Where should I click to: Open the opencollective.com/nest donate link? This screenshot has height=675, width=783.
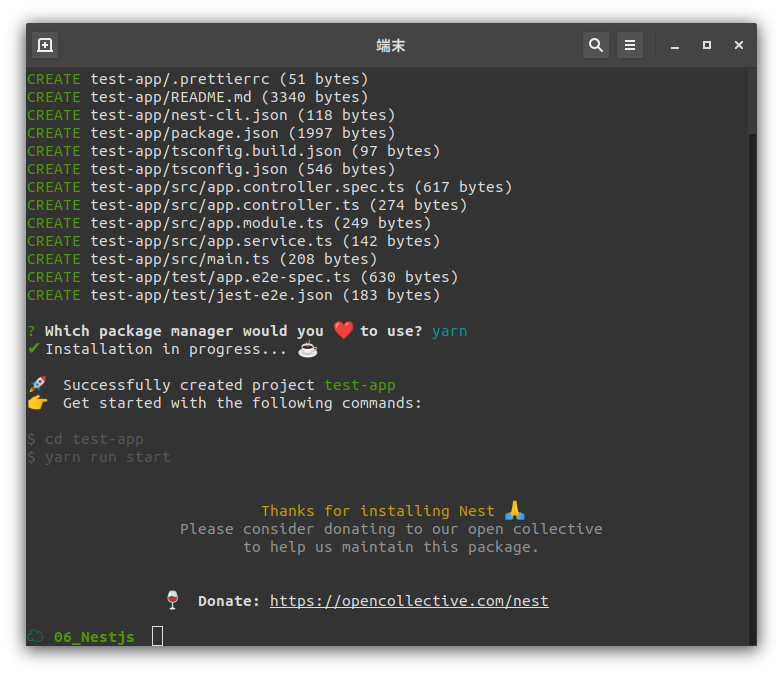coord(409,601)
